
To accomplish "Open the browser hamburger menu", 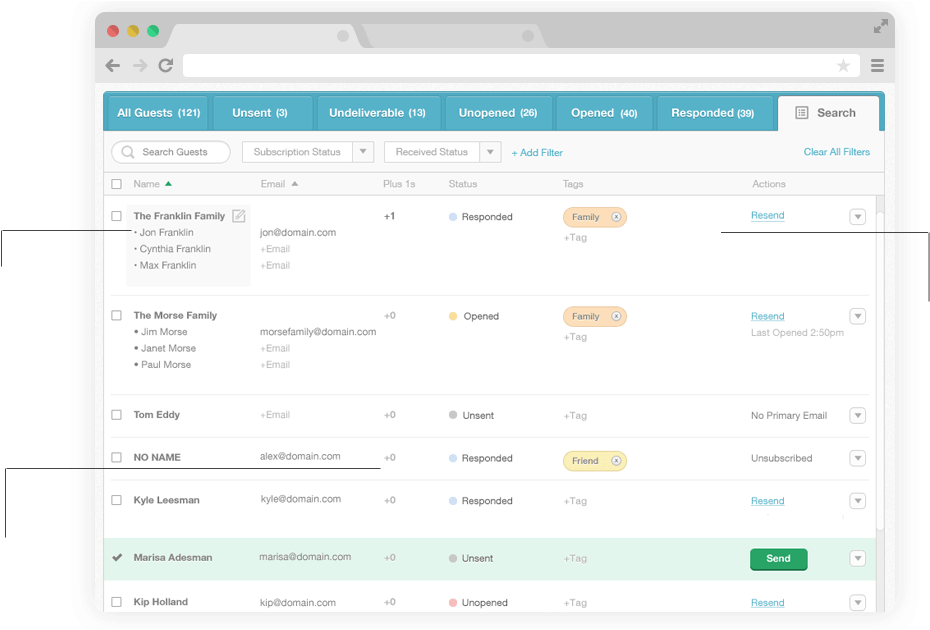I will click(877, 66).
